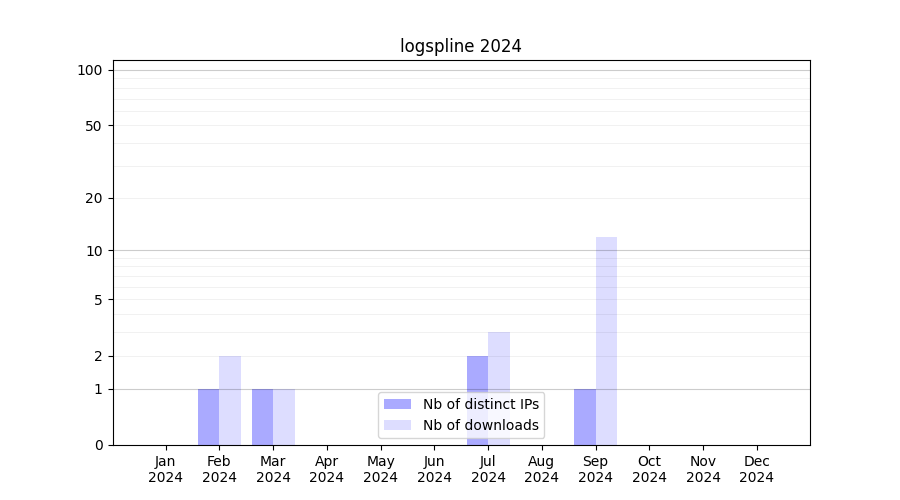Select the 'Nb of downloads' legend label
This screenshot has height=500, width=900.
pyautogui.click(x=480, y=425)
